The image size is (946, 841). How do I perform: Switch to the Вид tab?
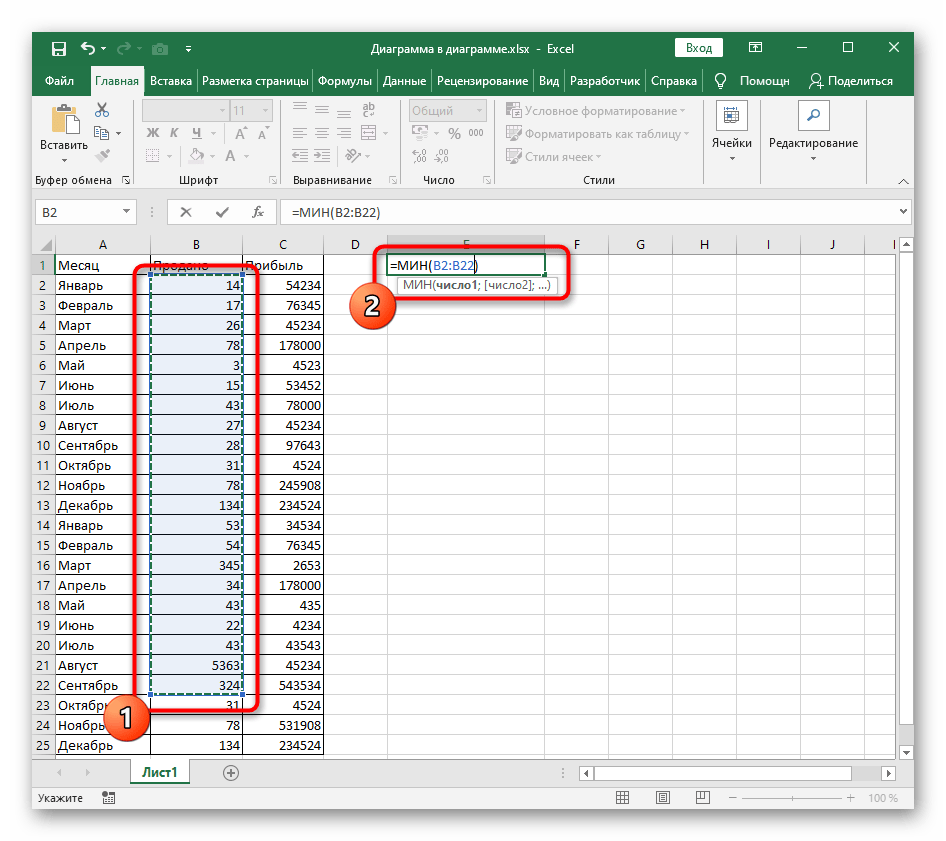pos(549,81)
